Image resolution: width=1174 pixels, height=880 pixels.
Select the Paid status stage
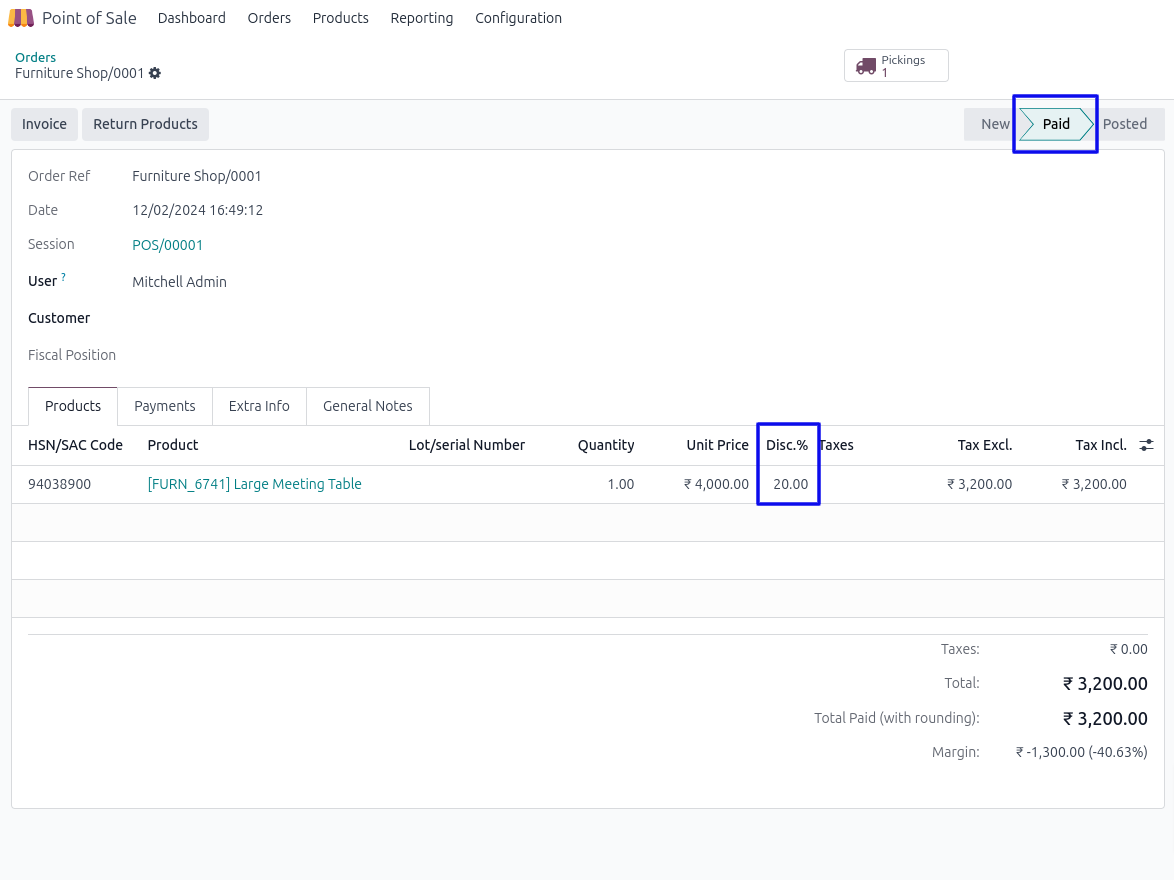[1056, 124]
